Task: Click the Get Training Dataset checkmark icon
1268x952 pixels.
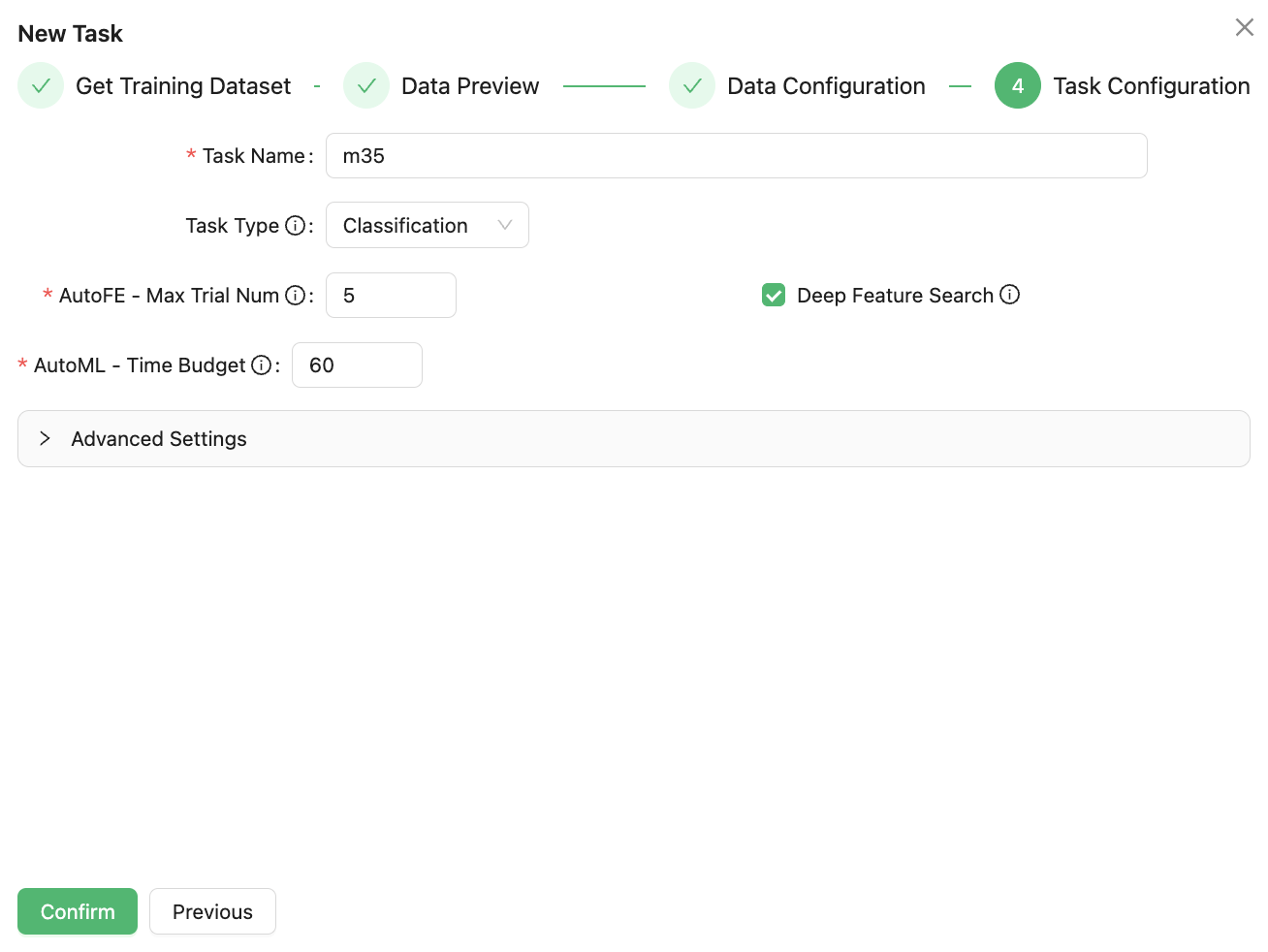Action: click(x=41, y=86)
